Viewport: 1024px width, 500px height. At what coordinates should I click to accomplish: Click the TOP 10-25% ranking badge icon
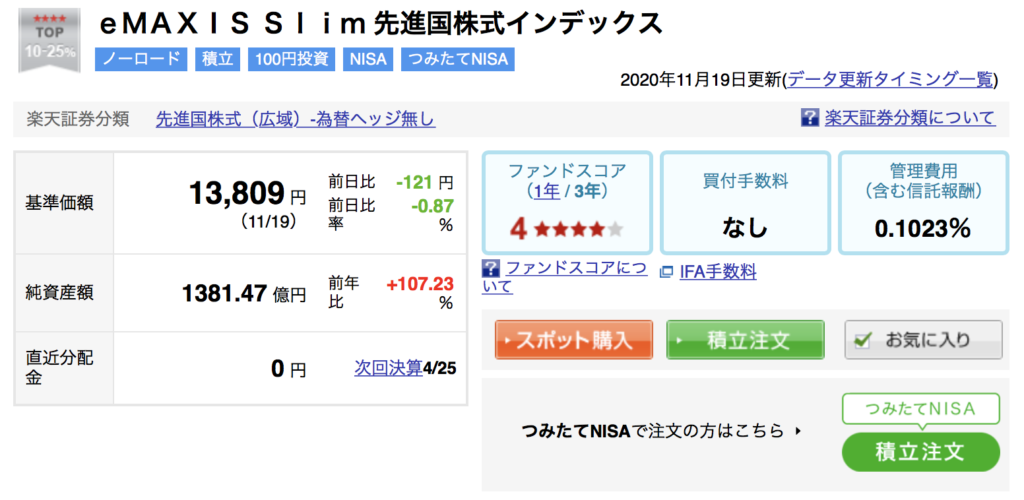50,40
